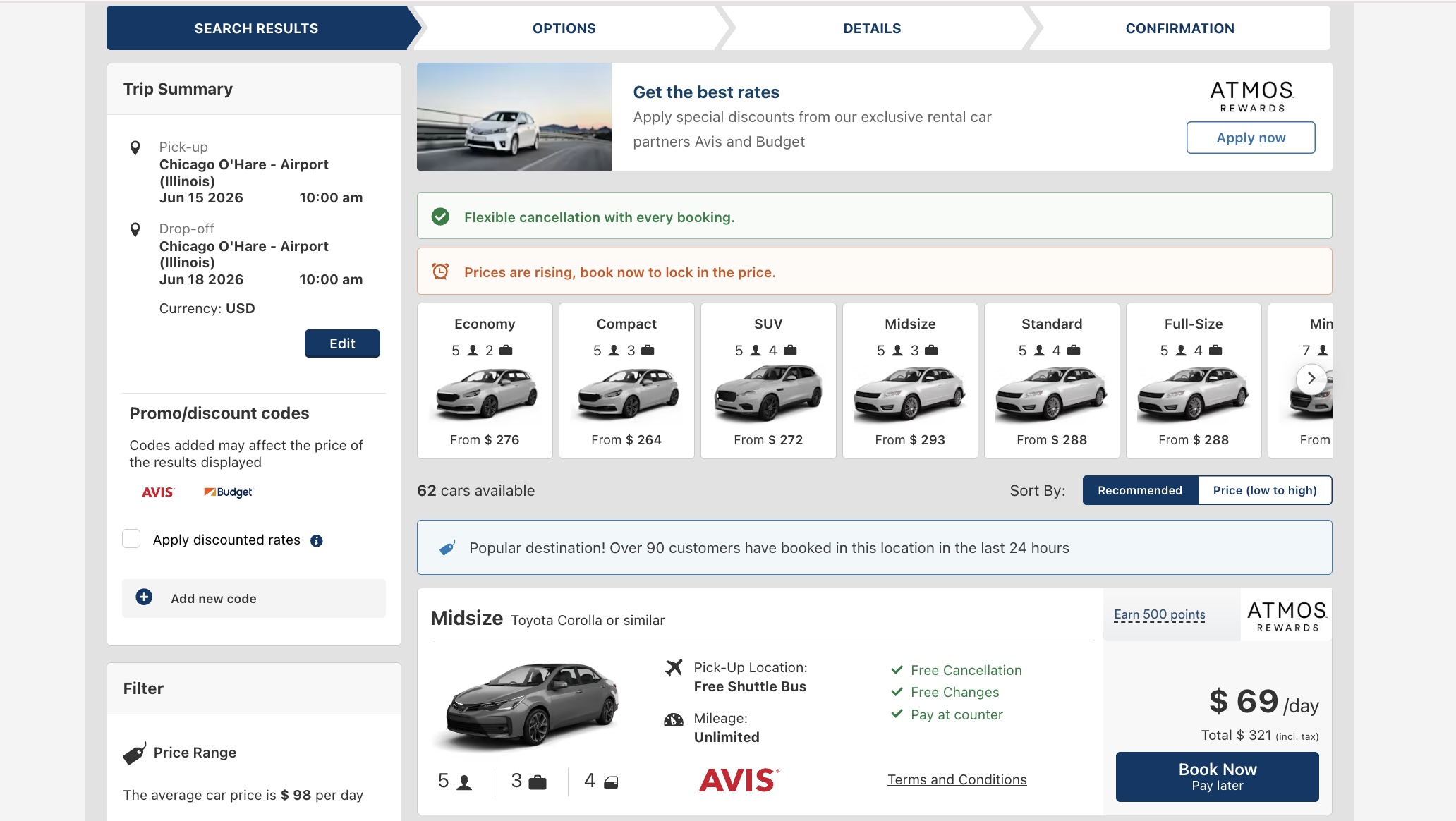The height and width of the screenshot is (821, 1456).
Task: Click the 'From $ 264' Compact price
Action: [x=626, y=439]
